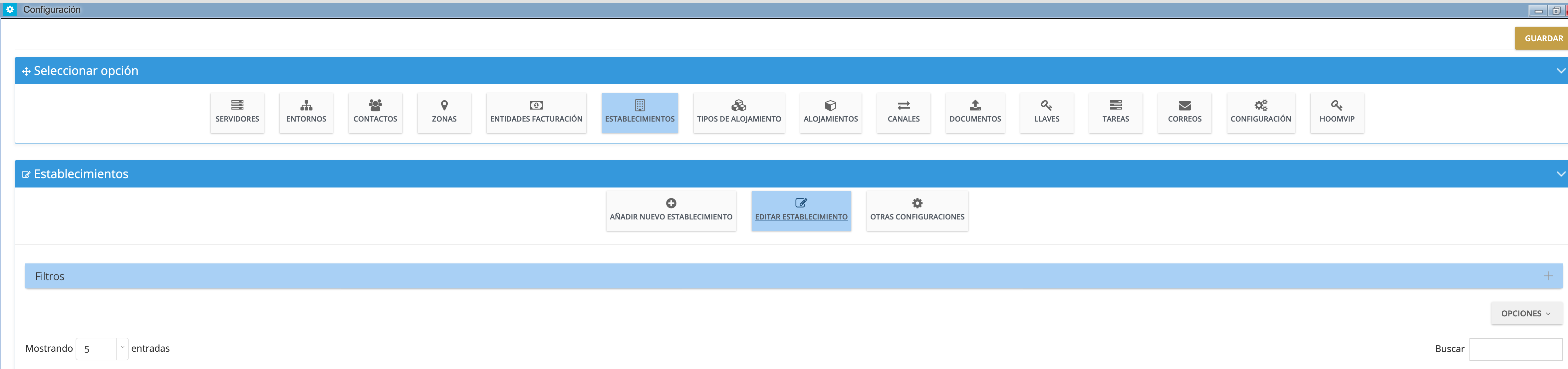This screenshot has width=1568, height=369.
Task: Open the Canales exchange arrows icon
Action: coord(903,105)
